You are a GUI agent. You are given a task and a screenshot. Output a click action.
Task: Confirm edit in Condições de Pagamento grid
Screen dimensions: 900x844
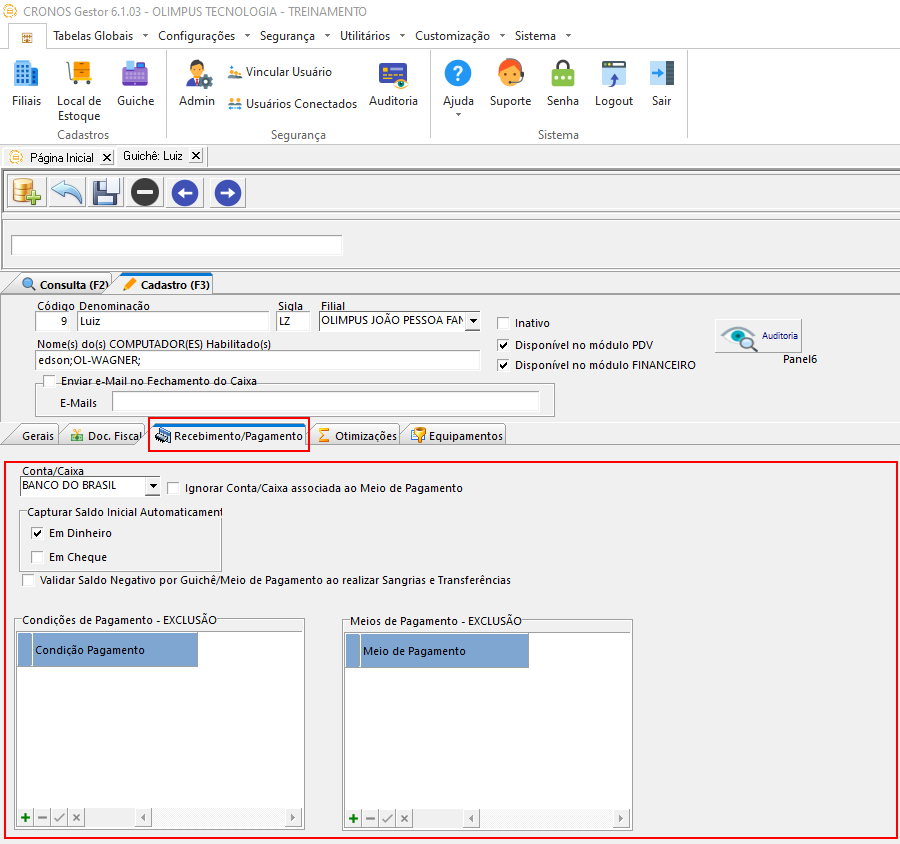[x=59, y=817]
